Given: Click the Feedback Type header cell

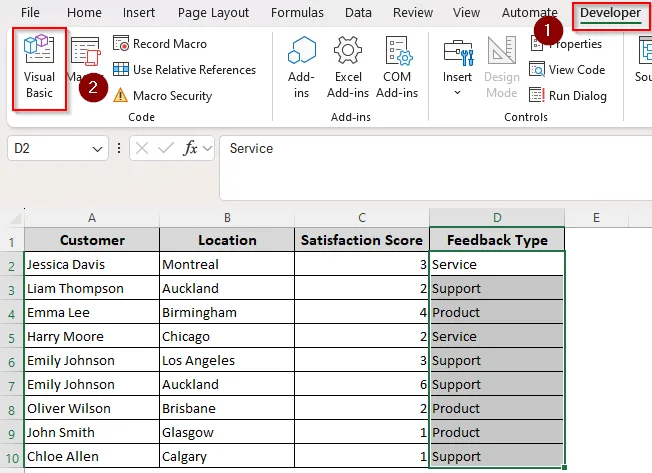Looking at the screenshot, I should point(497,240).
